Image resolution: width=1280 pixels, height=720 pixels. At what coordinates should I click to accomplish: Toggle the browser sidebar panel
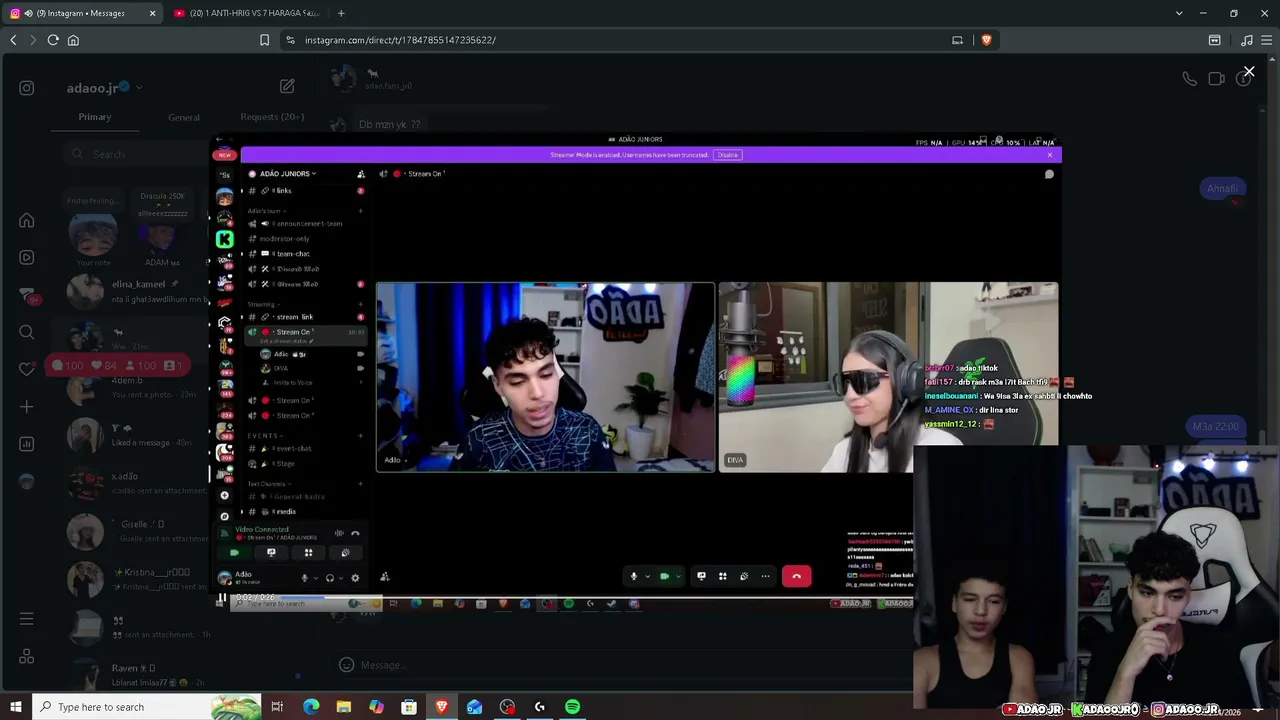[x=1215, y=40]
